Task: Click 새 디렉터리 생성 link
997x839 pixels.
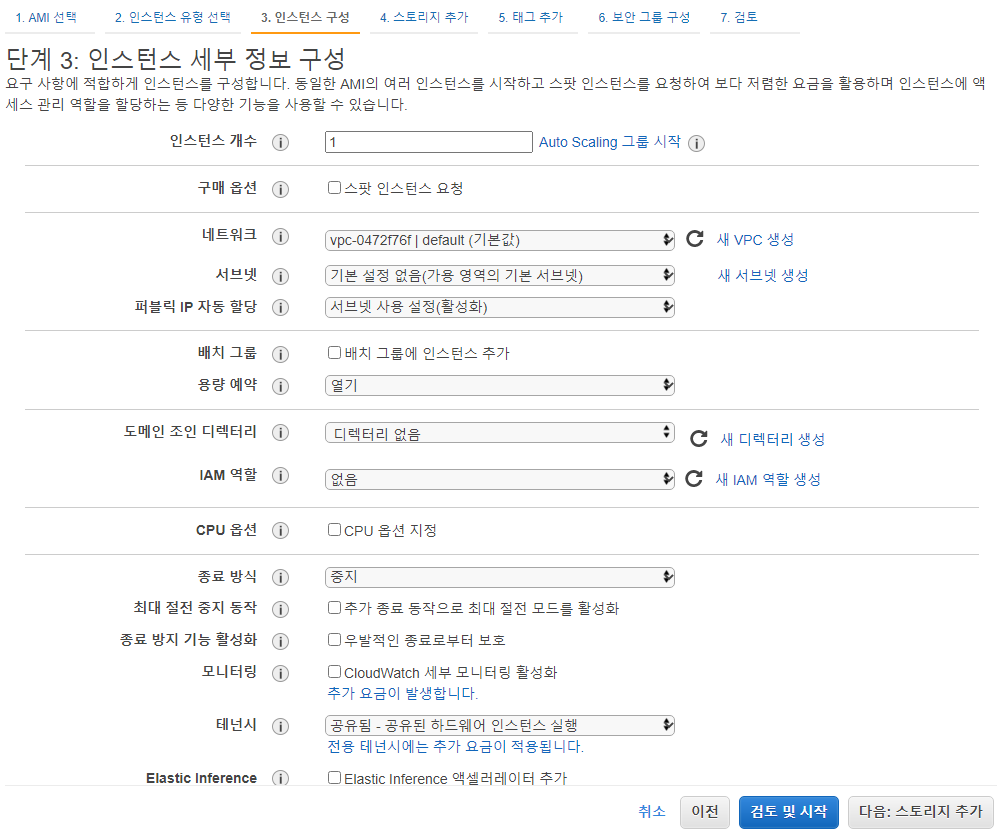Action: click(x=773, y=439)
